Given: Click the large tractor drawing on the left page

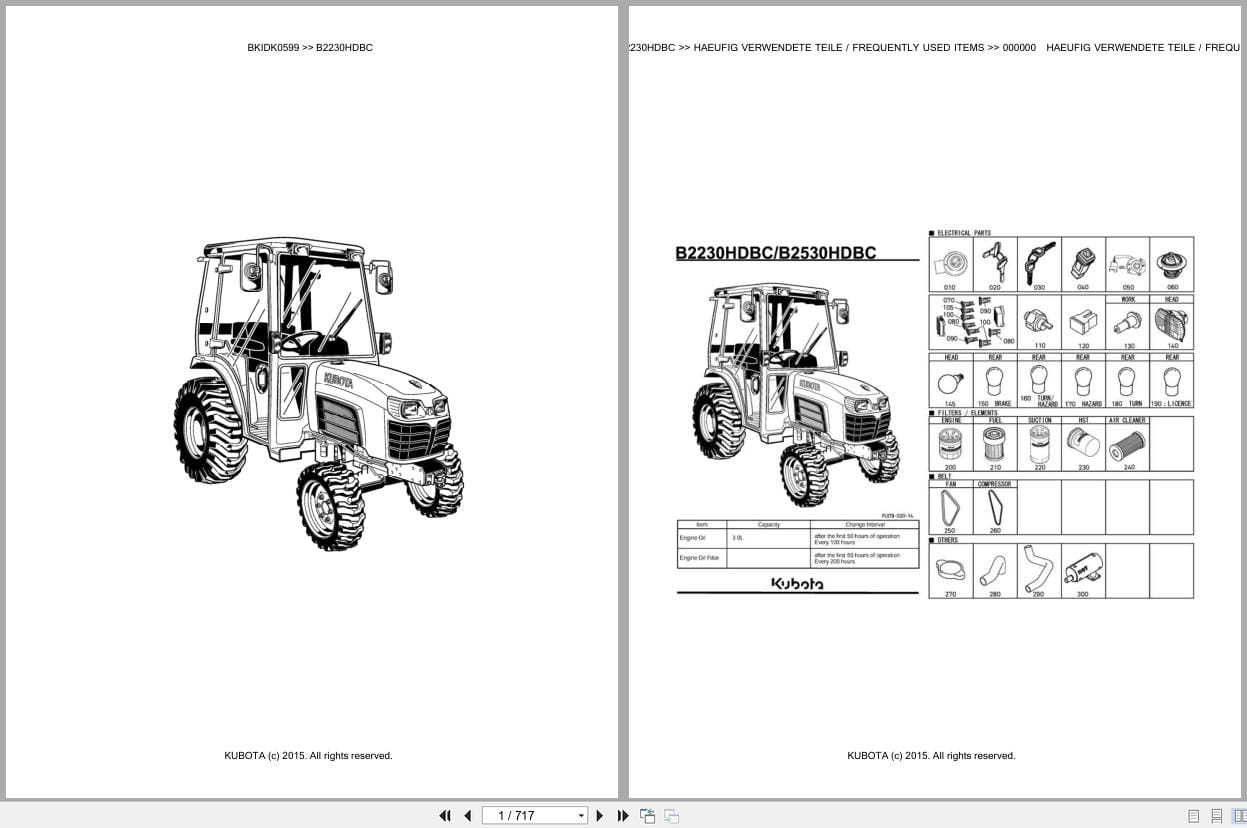Looking at the screenshot, I should pos(318,394).
